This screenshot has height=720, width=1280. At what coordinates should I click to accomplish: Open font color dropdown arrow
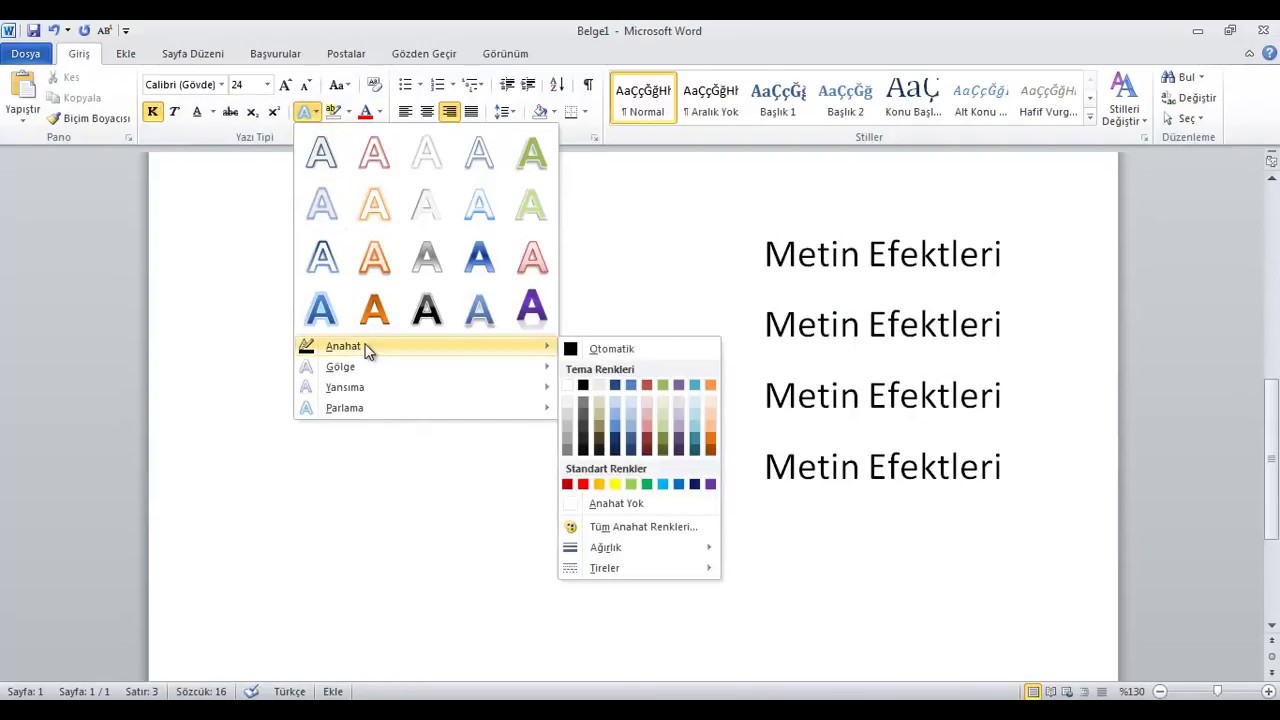pos(380,112)
